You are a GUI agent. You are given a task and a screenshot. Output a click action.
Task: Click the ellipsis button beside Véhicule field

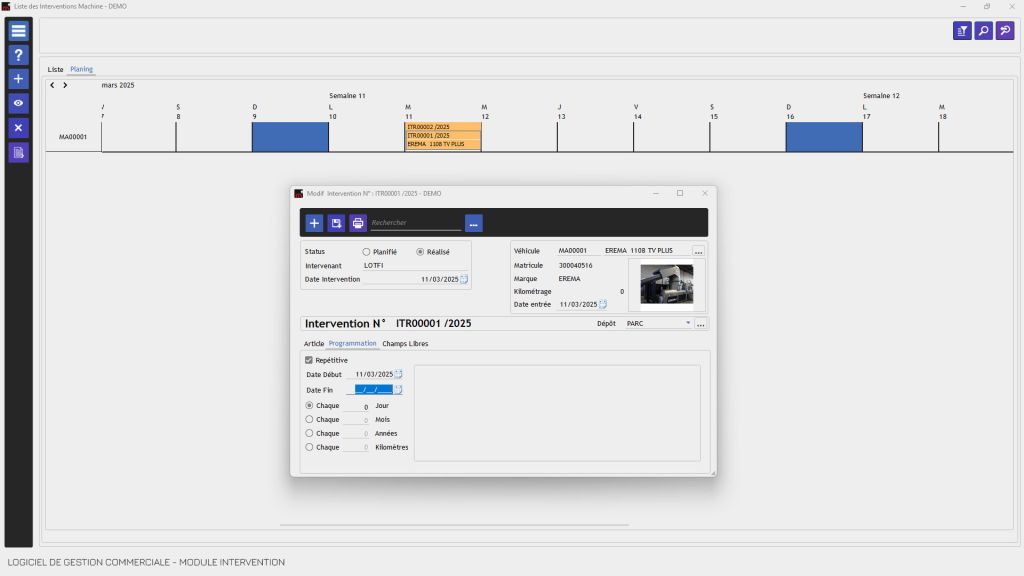[x=698, y=250]
